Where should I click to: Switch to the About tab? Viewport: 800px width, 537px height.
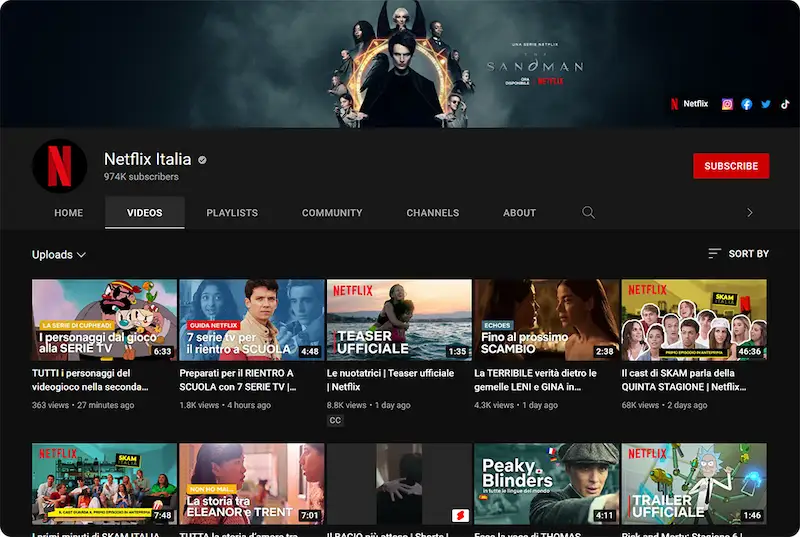coord(519,213)
